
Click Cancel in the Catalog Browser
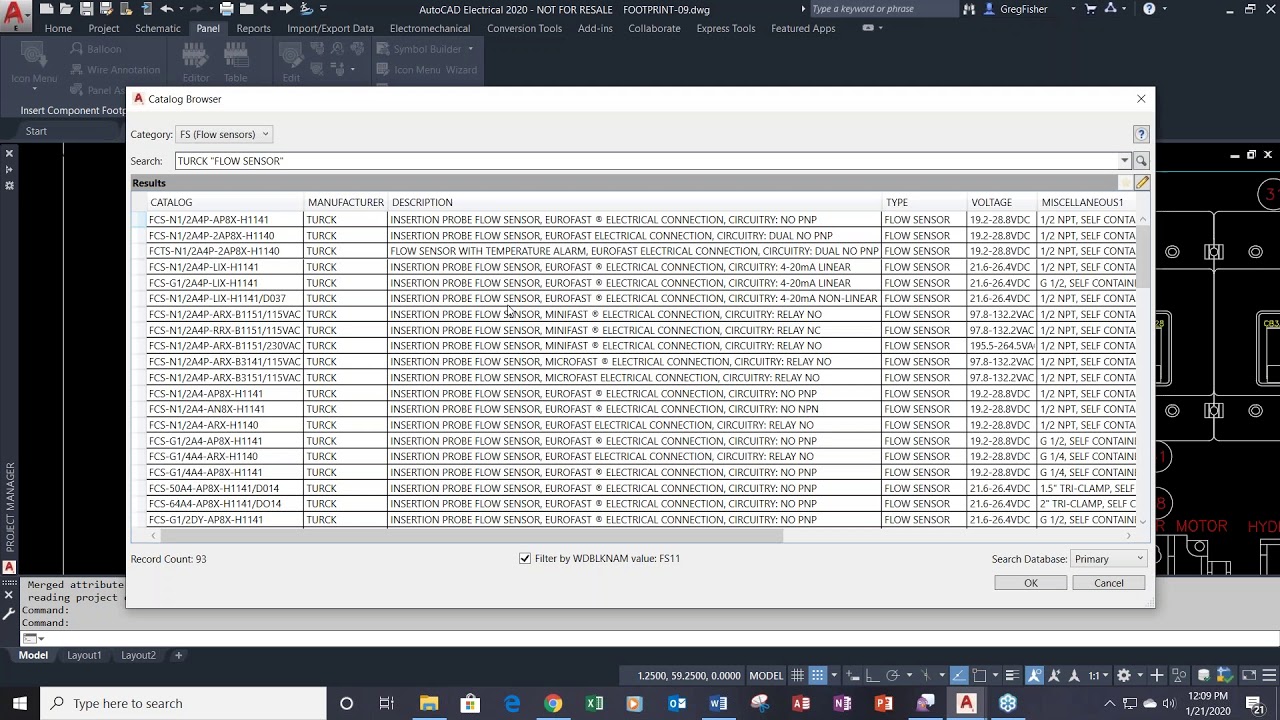(x=1109, y=583)
